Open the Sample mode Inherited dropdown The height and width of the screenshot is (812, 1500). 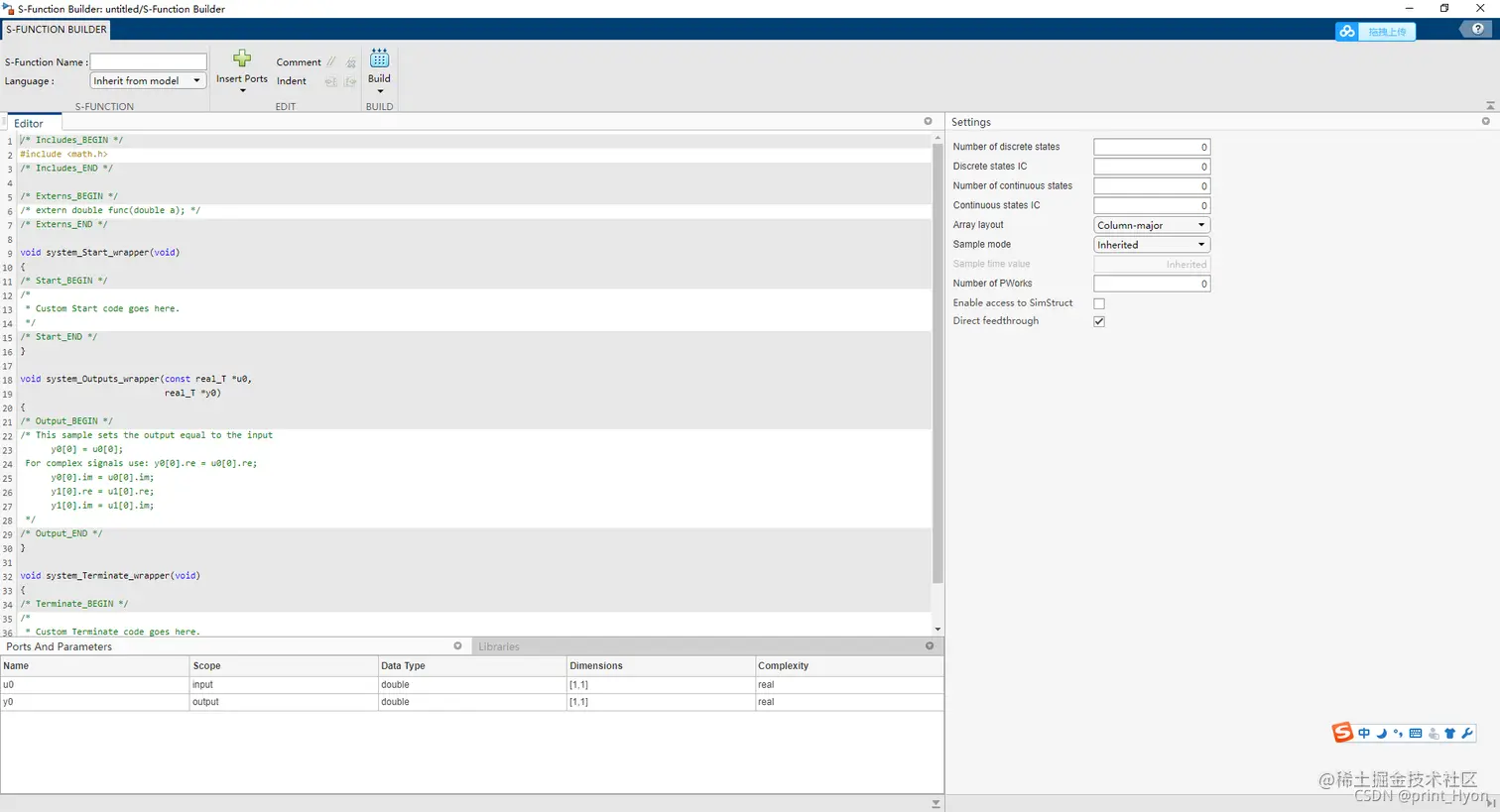click(1152, 245)
